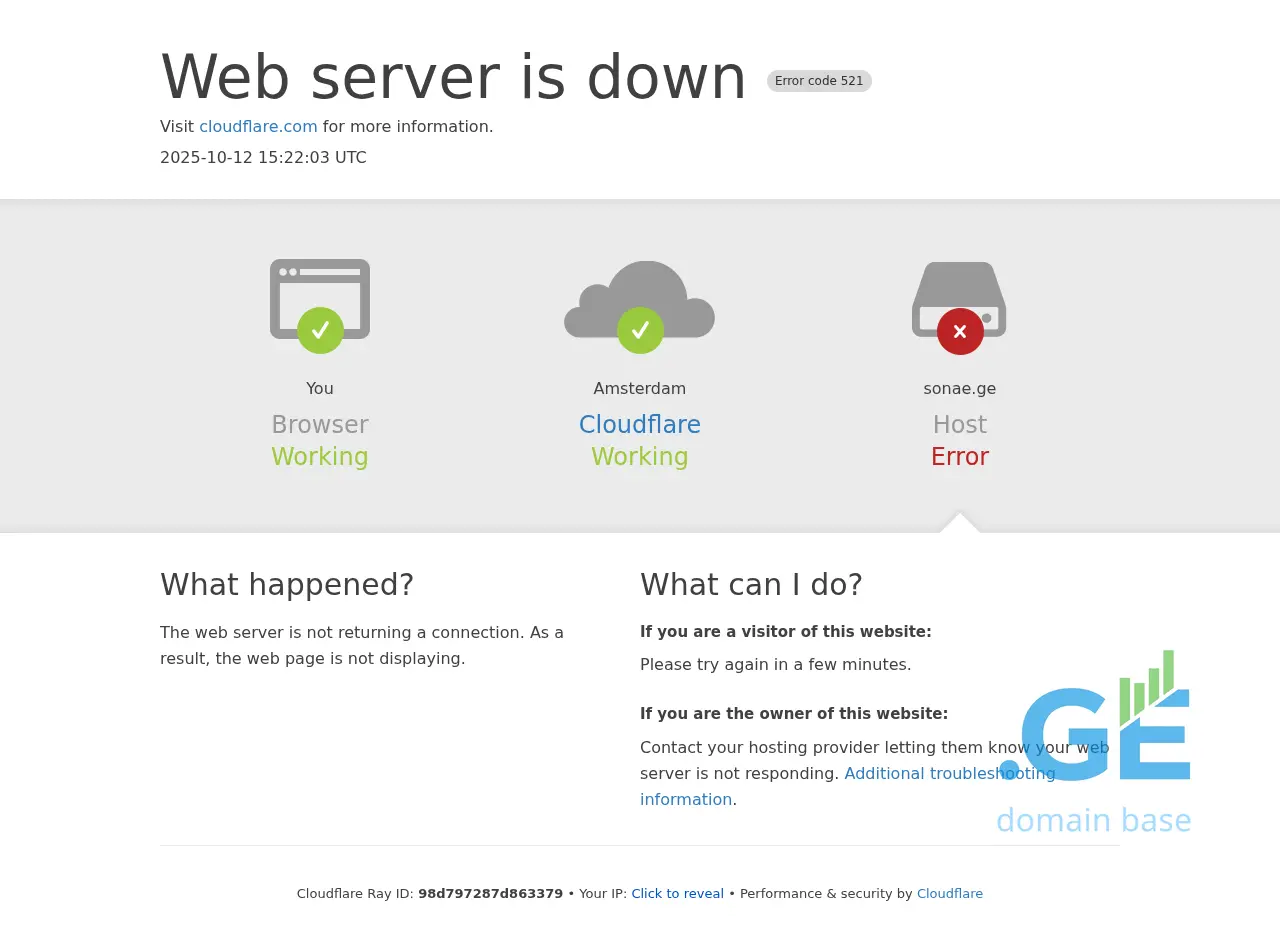
Task: Click the Error code 521 badge
Action: [x=819, y=81]
